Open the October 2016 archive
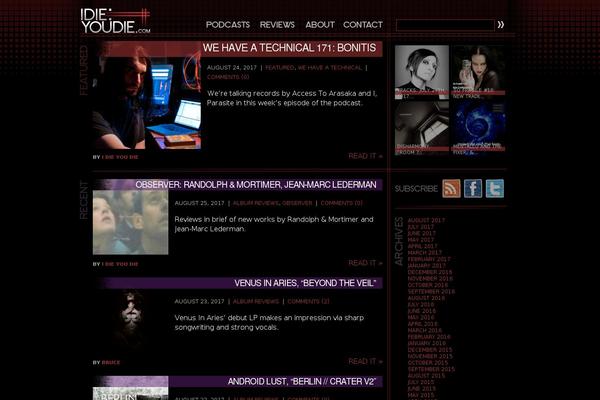The image size is (600, 400). [428, 286]
